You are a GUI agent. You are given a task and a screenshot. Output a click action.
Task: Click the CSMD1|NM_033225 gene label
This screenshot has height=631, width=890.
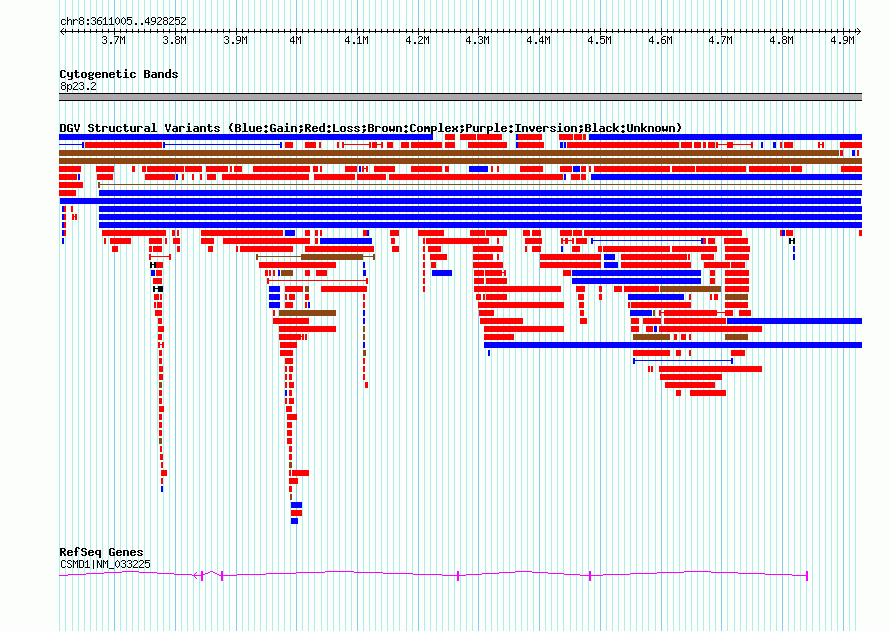(x=105, y=564)
